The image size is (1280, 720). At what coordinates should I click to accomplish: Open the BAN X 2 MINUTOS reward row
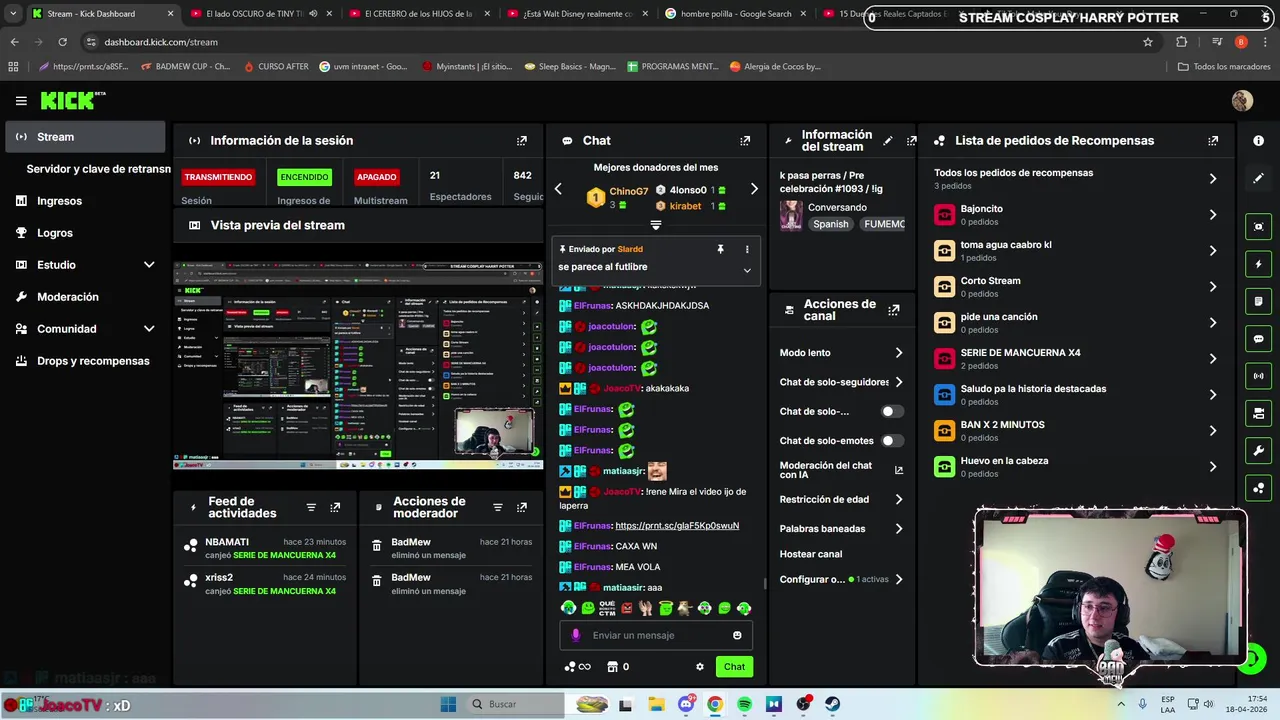pos(1076,431)
